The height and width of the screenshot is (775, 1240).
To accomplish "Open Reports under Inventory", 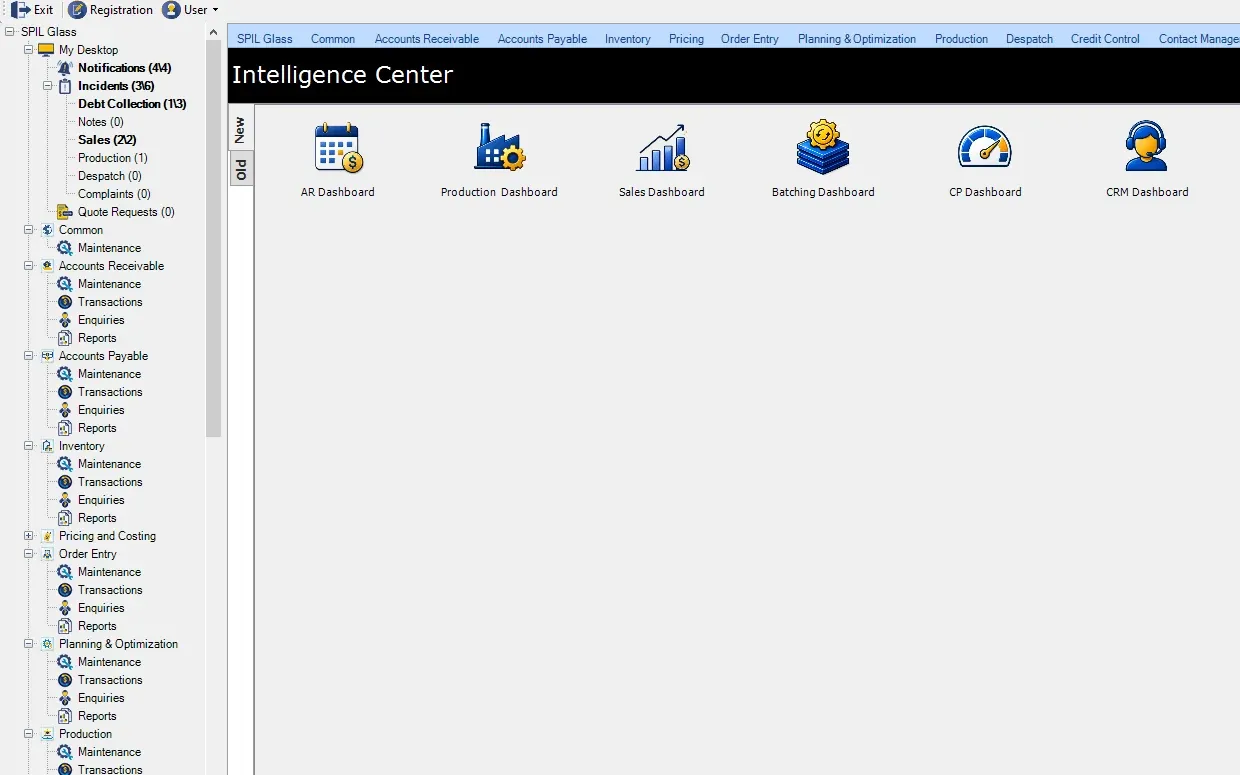I will coord(97,518).
